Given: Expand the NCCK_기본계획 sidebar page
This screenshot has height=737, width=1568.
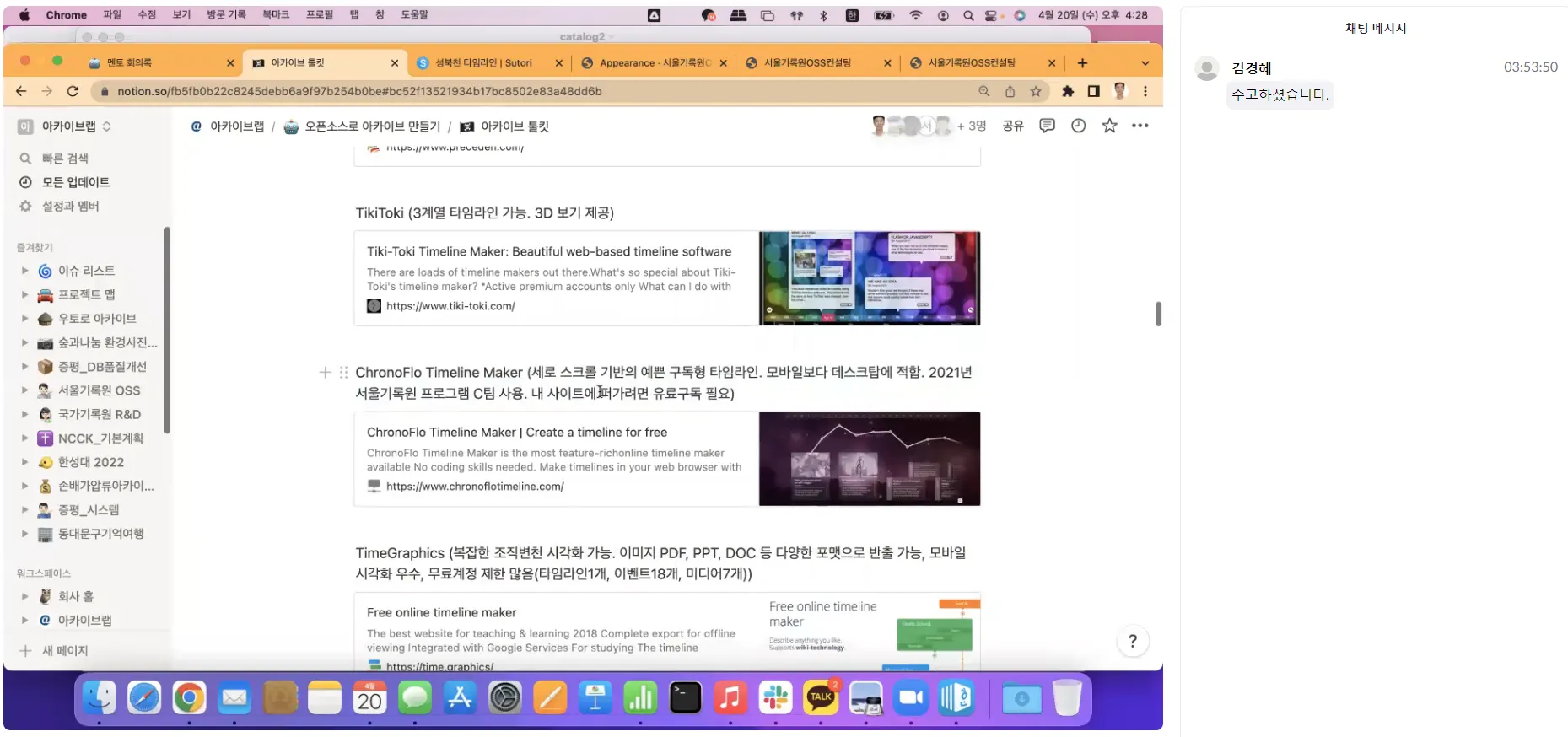Looking at the screenshot, I should [24, 438].
